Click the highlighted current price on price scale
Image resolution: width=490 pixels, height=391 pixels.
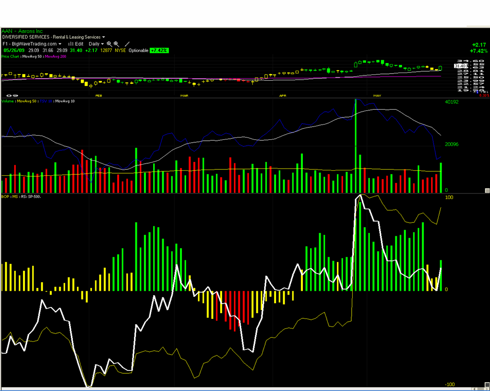point(460,66)
